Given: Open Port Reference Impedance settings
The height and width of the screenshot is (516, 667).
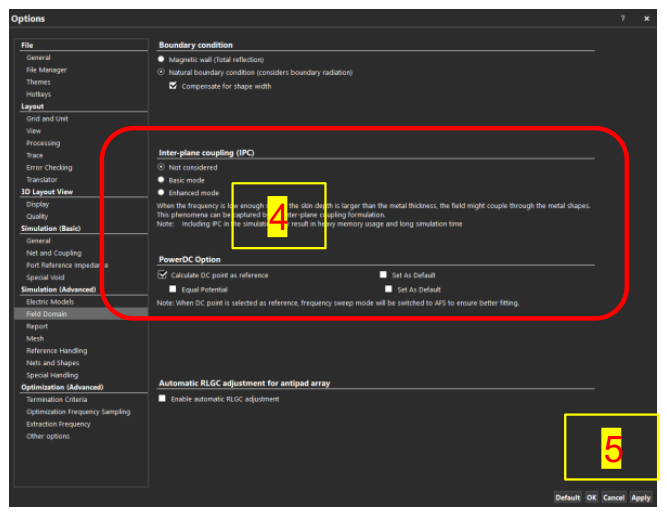Looking at the screenshot, I should coord(67,265).
